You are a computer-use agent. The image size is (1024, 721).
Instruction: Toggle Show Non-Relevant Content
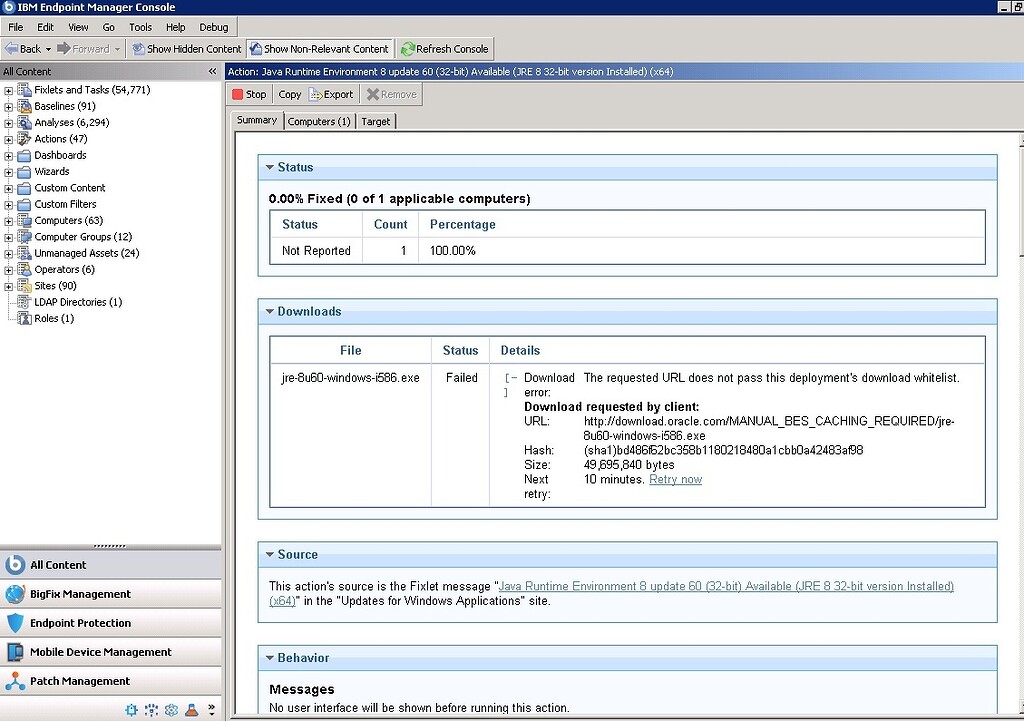318,49
